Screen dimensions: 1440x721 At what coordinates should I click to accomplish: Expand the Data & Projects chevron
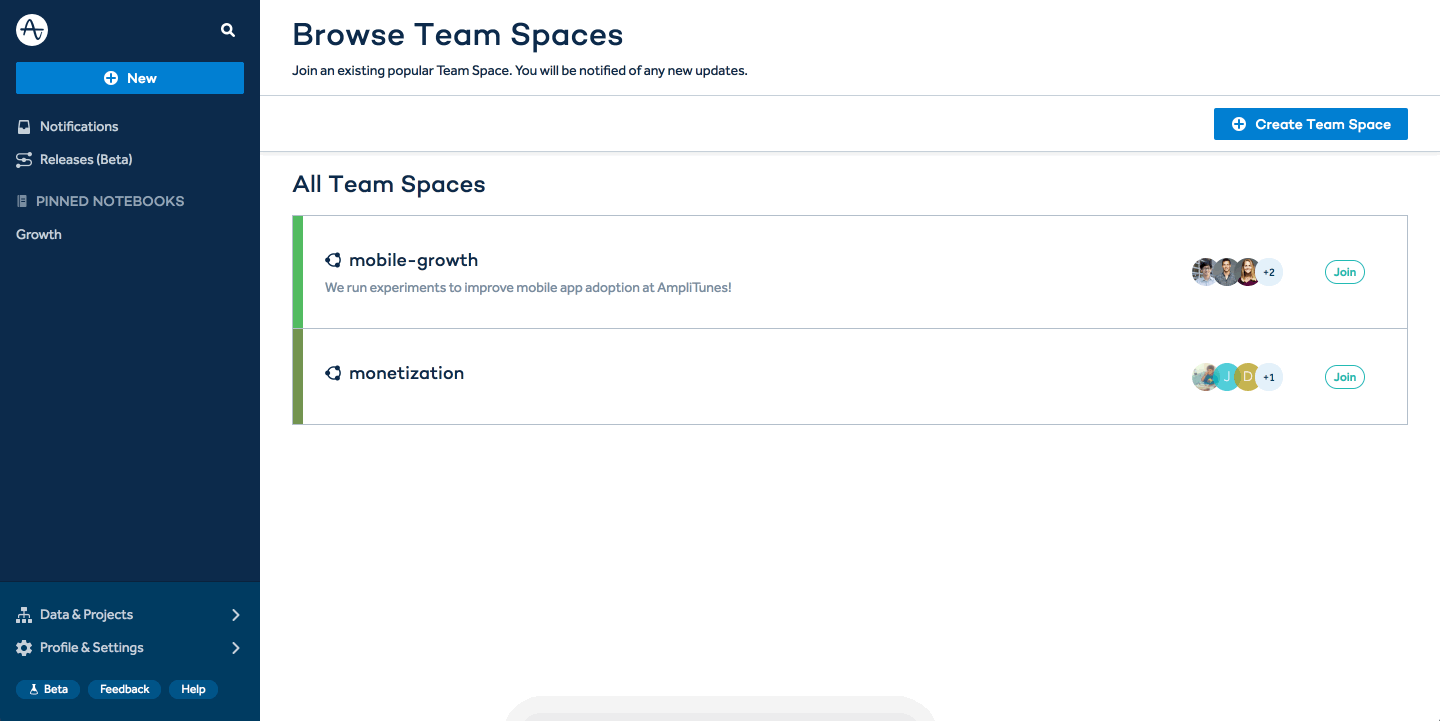tap(236, 615)
